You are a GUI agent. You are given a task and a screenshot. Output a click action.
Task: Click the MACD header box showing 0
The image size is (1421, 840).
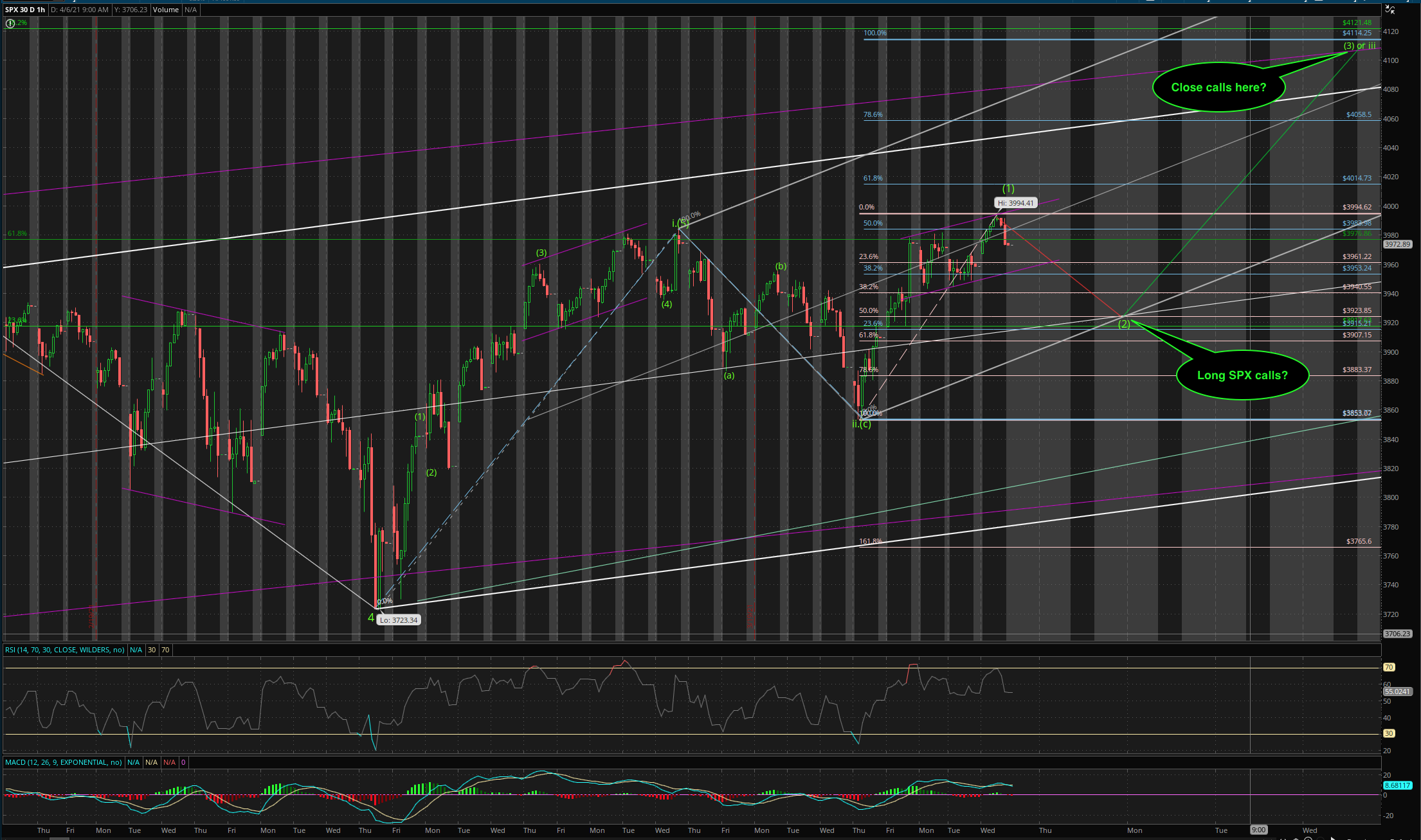183,762
